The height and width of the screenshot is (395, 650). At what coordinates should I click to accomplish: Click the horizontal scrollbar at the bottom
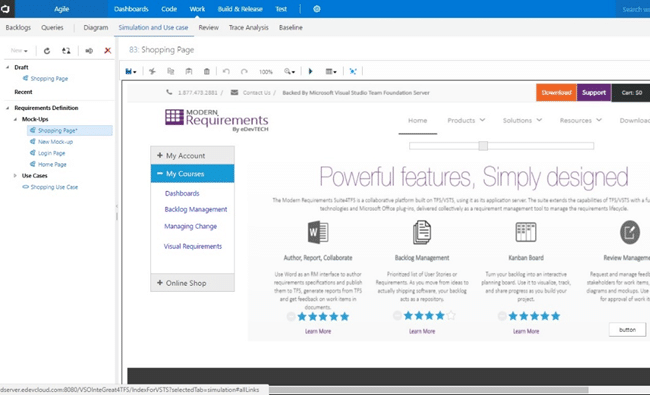tap(428, 390)
